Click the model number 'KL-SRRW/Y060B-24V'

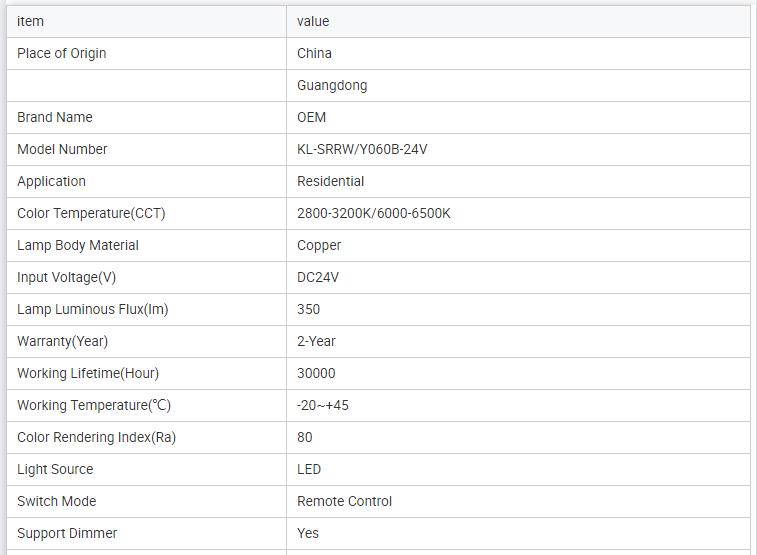[362, 149]
